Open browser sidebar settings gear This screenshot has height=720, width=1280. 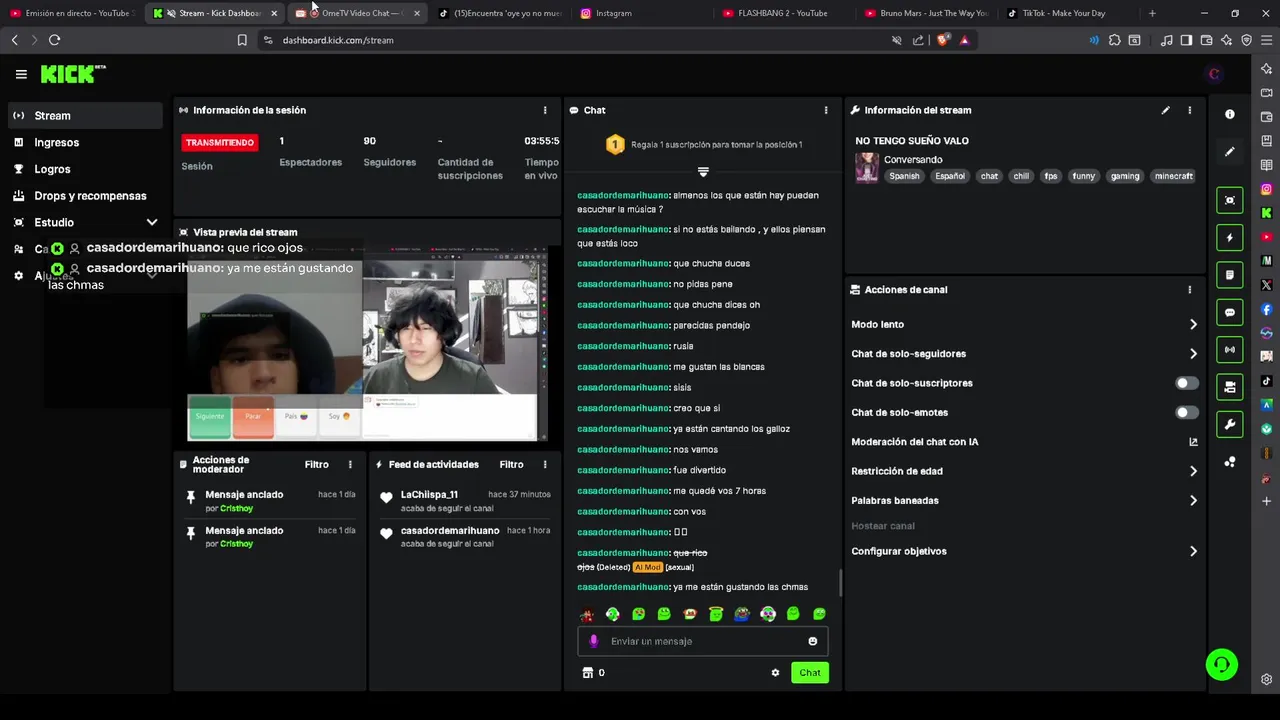pos(1267,679)
